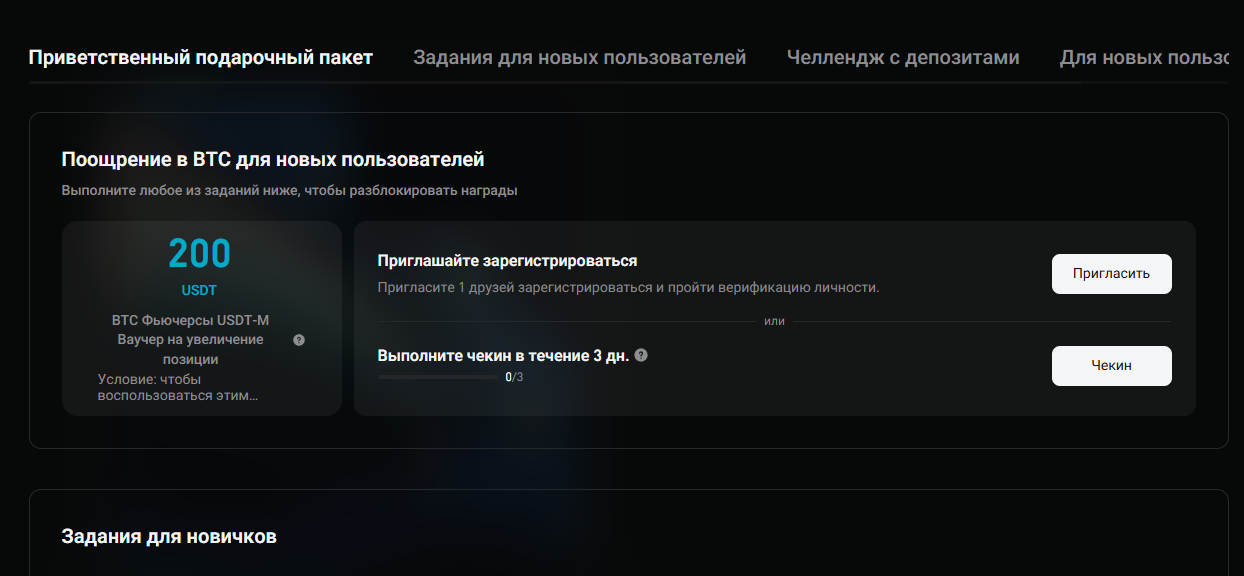Select the cut-off 'Для новых польз…' tab
Screen dimensions: 1244x576
coord(1144,57)
